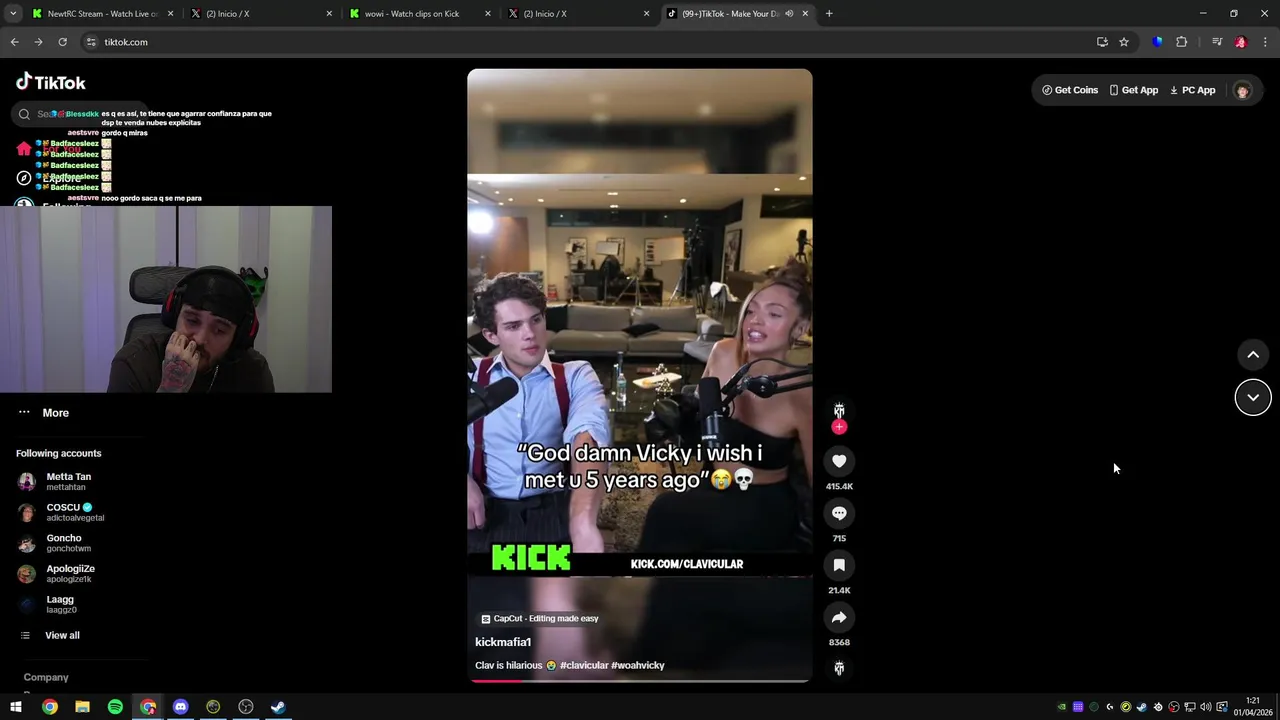Open OBS Studio from the taskbar
This screenshot has width=1280, height=720.
(x=245, y=707)
